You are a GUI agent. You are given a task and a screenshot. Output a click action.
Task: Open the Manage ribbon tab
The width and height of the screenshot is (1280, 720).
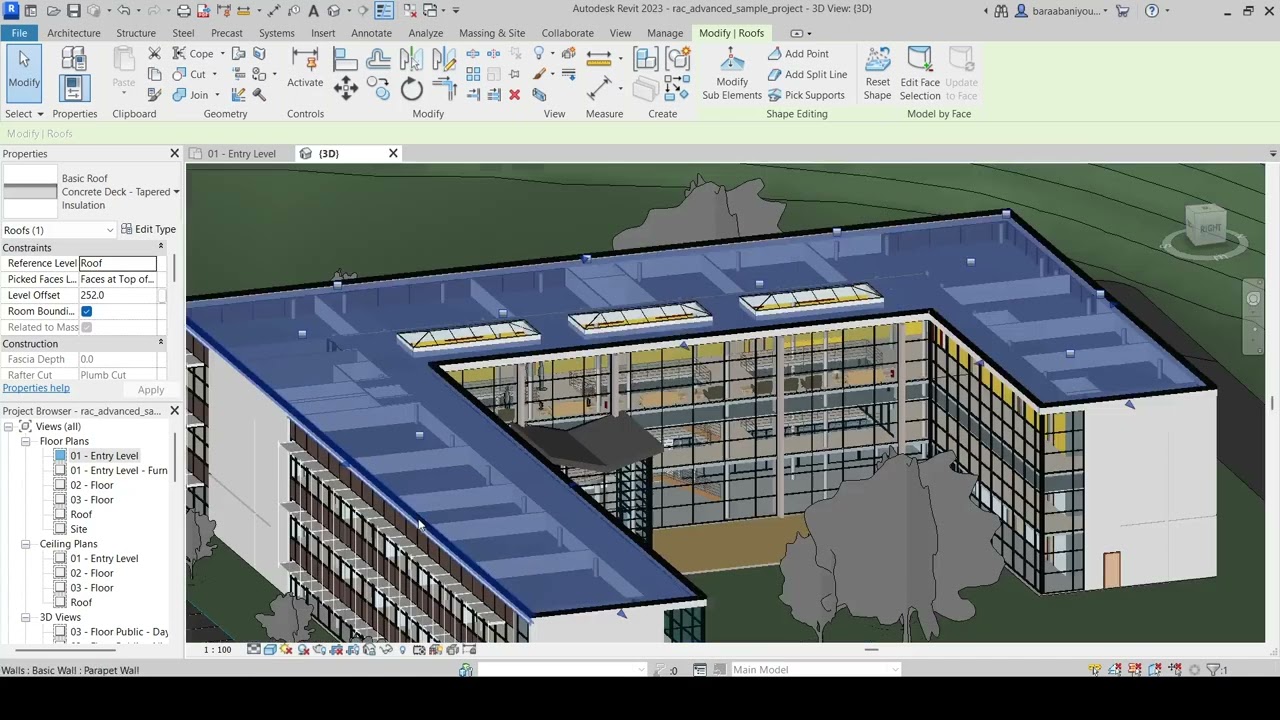pyautogui.click(x=665, y=33)
